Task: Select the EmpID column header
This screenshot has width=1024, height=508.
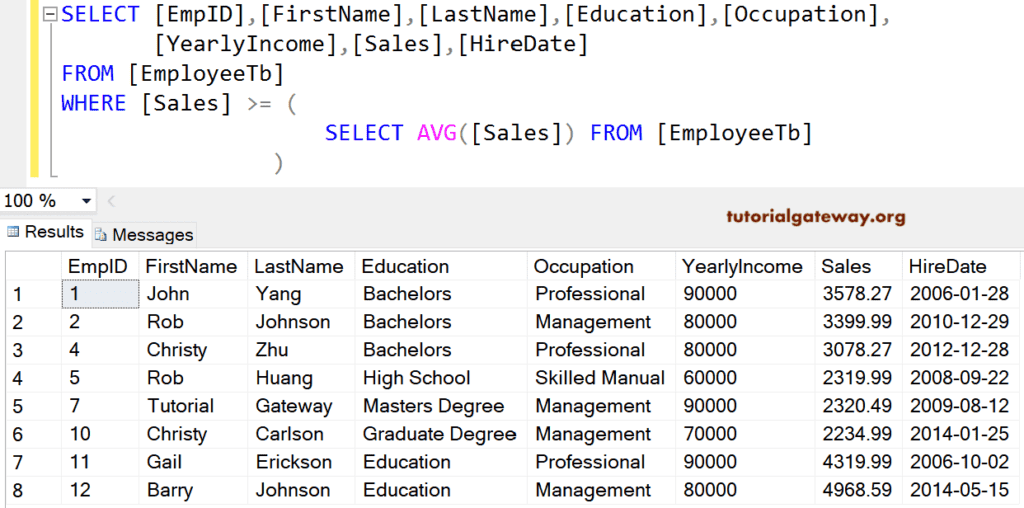Action: [x=98, y=266]
